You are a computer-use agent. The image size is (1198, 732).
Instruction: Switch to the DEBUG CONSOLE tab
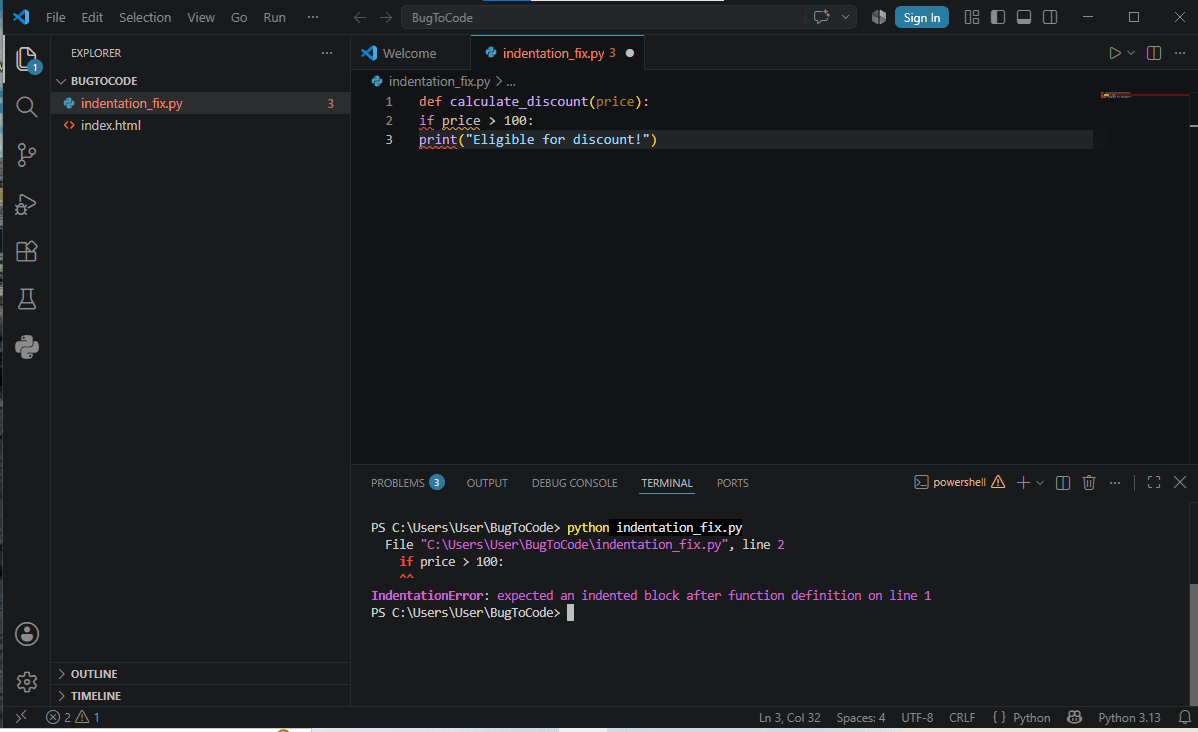575,483
